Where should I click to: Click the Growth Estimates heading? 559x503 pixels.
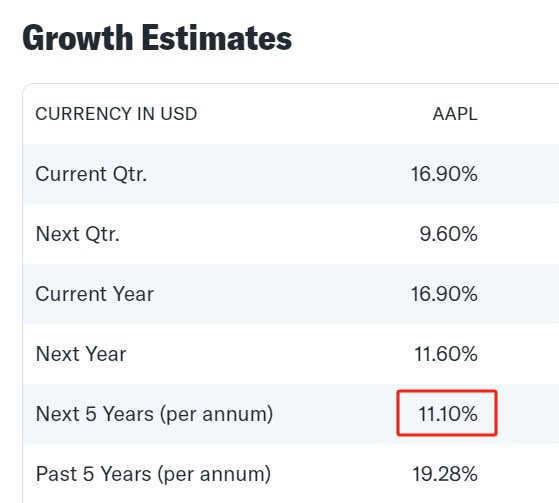[x=157, y=38]
